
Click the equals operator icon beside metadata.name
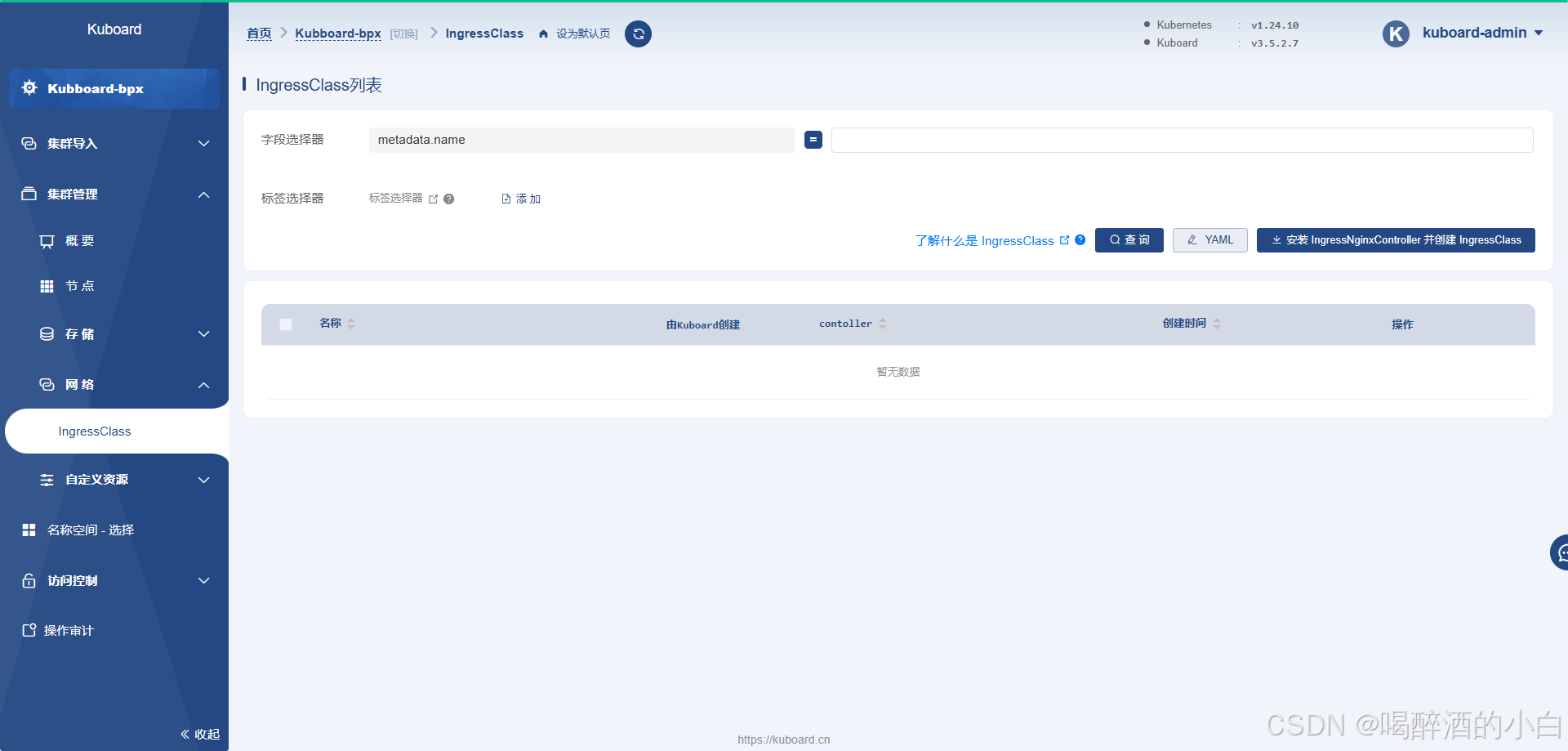pyautogui.click(x=813, y=140)
